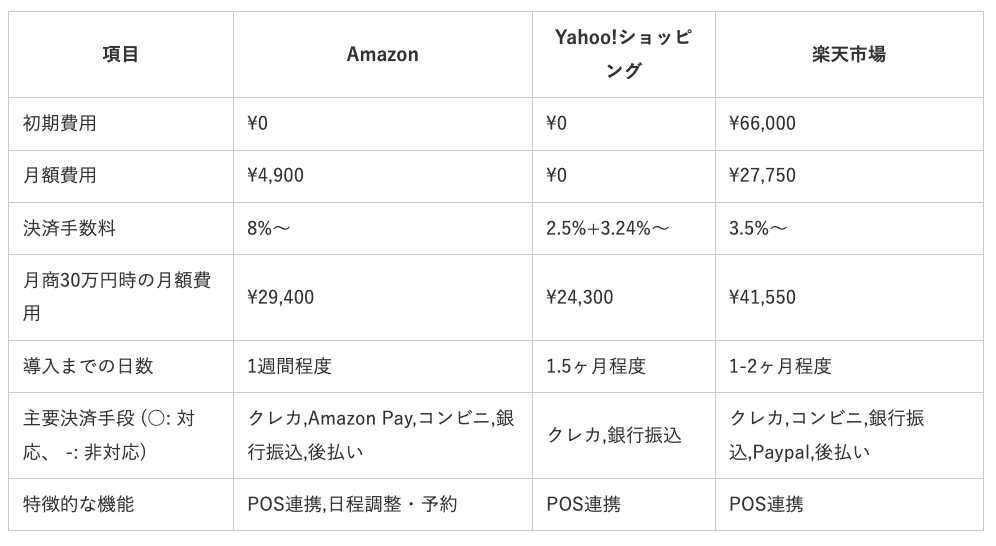Click the ¥24,300 cost cell
The width and height of the screenshot is (996, 546).
[x=580, y=297]
